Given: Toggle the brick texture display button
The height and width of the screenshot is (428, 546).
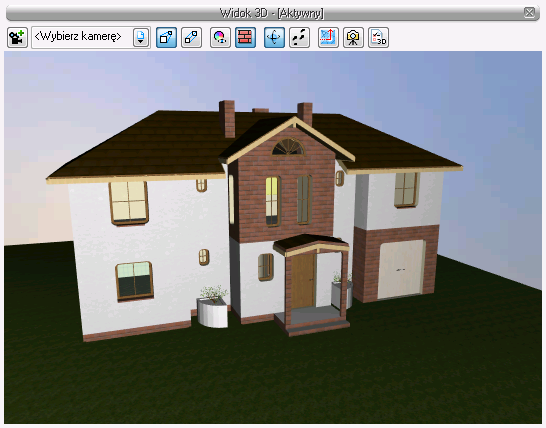Looking at the screenshot, I should pos(245,37).
